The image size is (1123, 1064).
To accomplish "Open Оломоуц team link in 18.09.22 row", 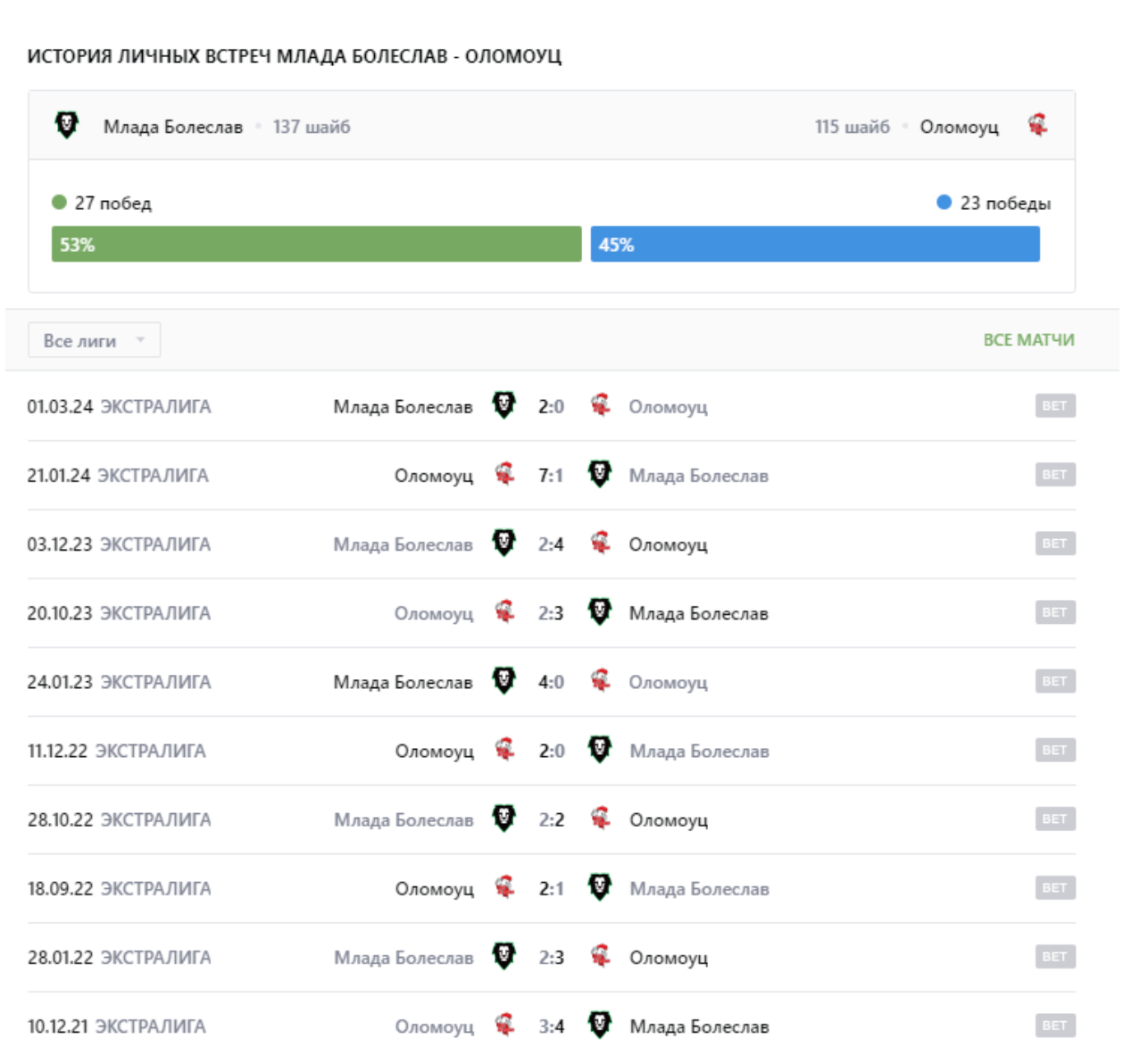I will pyautogui.click(x=435, y=889).
